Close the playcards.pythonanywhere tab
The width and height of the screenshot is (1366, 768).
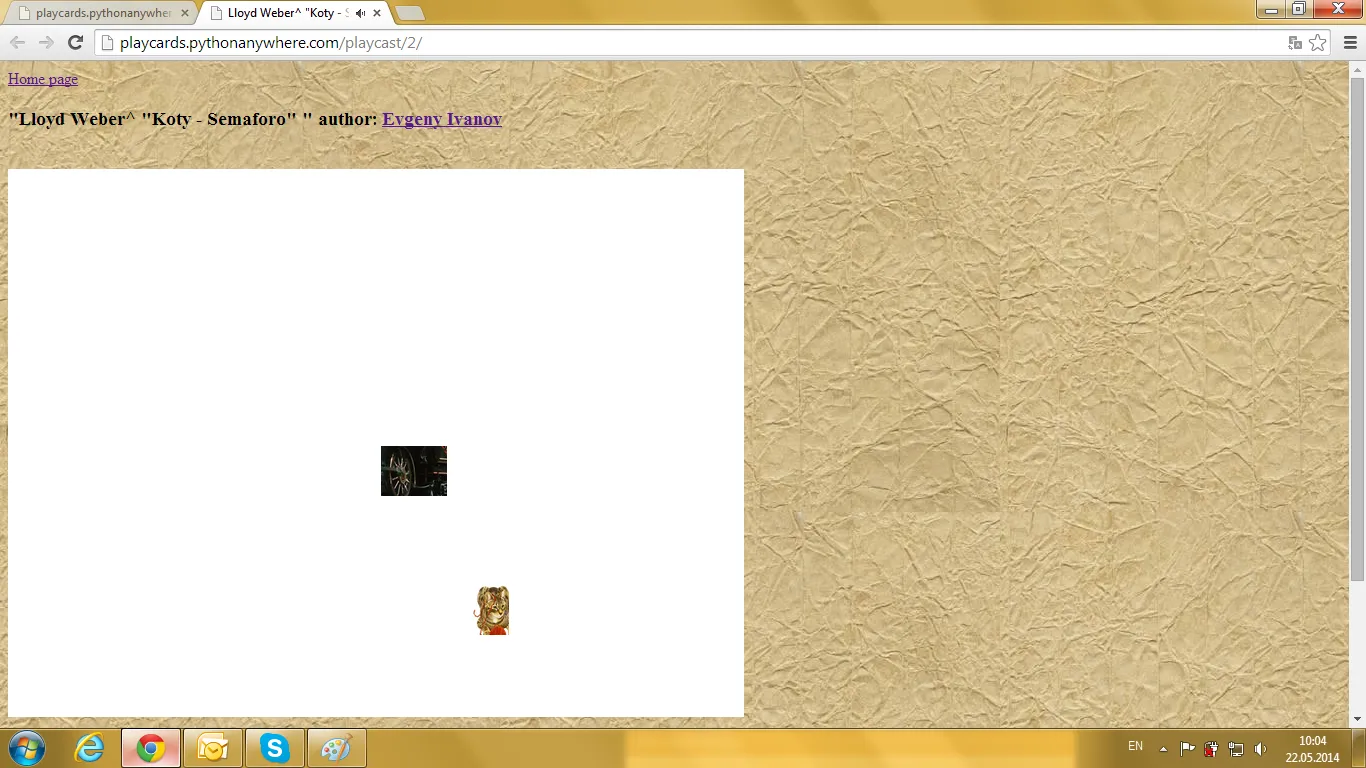click(x=184, y=13)
